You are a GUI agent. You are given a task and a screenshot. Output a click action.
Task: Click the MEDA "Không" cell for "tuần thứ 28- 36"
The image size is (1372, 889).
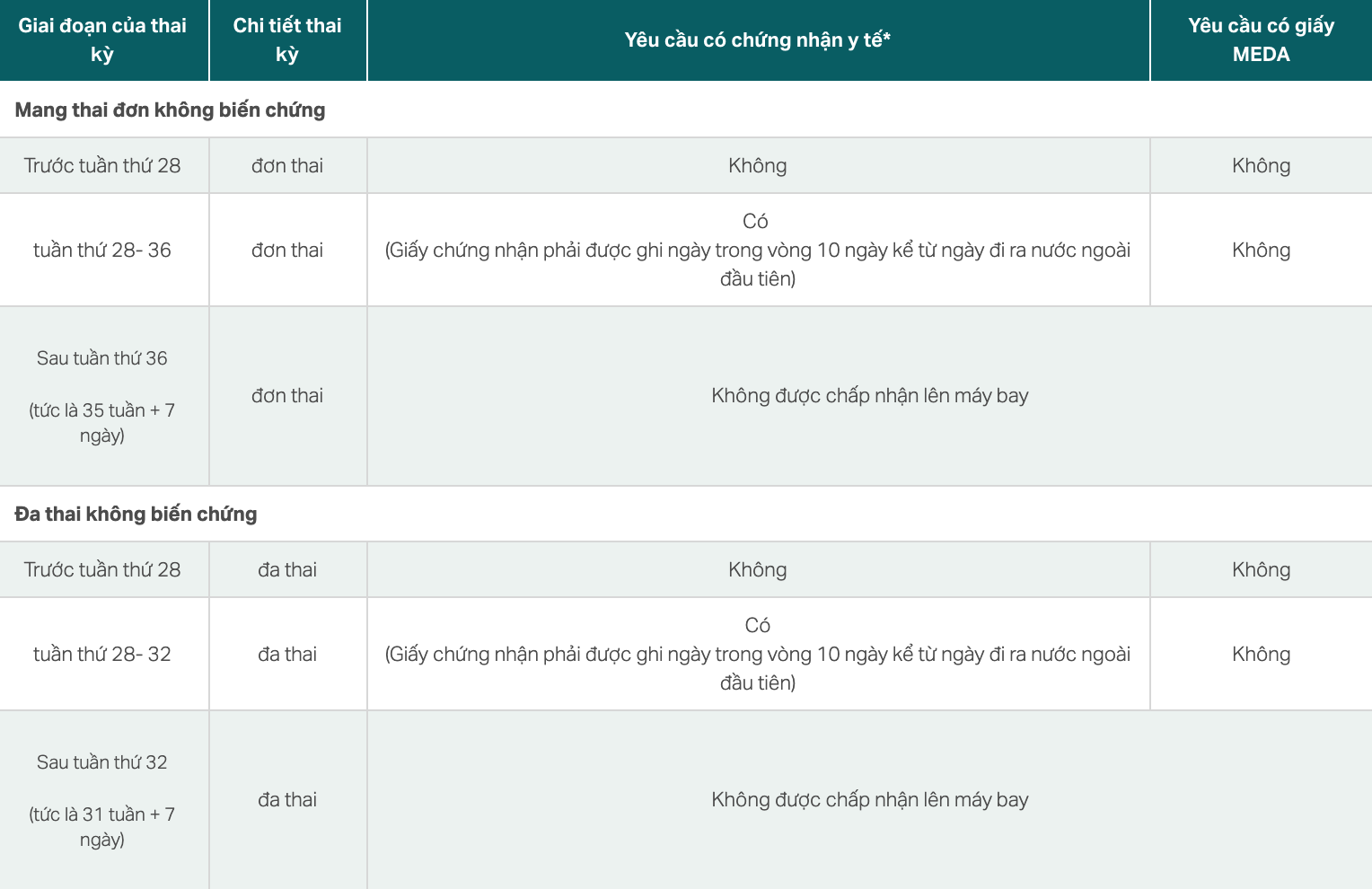pos(1261,250)
